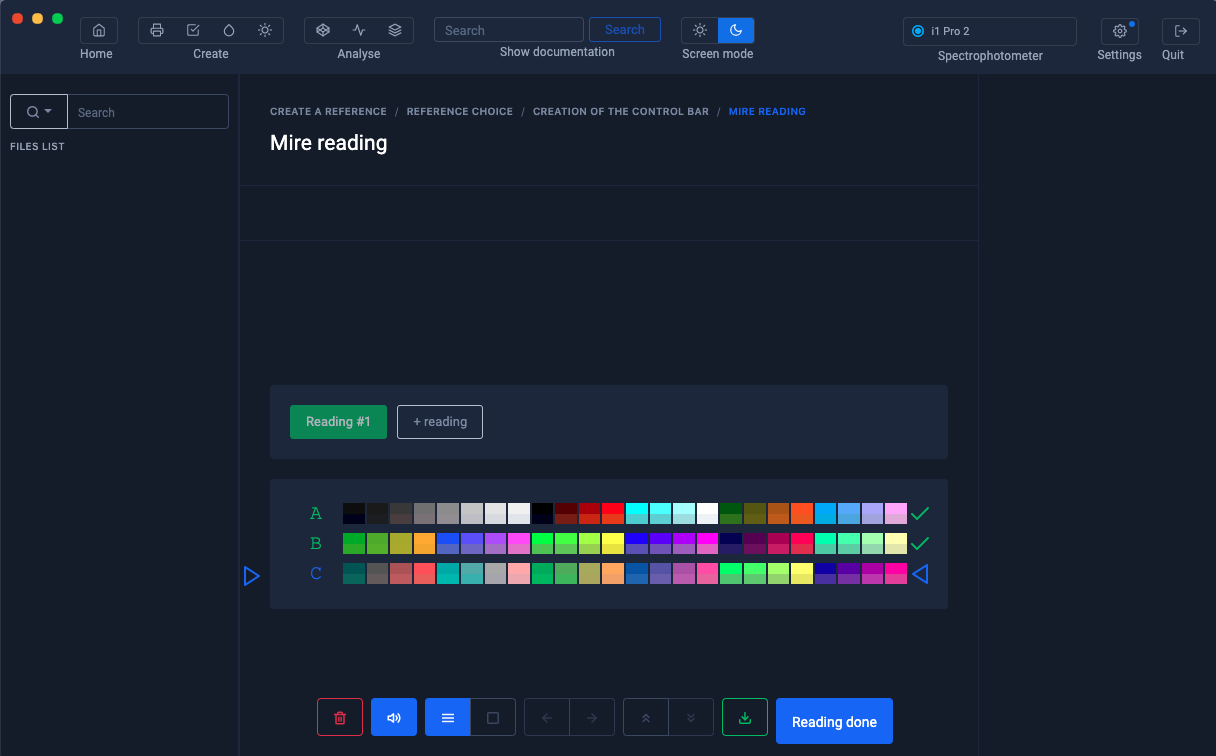Open Creation of the Control Bar breadcrumb
Image resolution: width=1216 pixels, height=756 pixels.
(621, 112)
